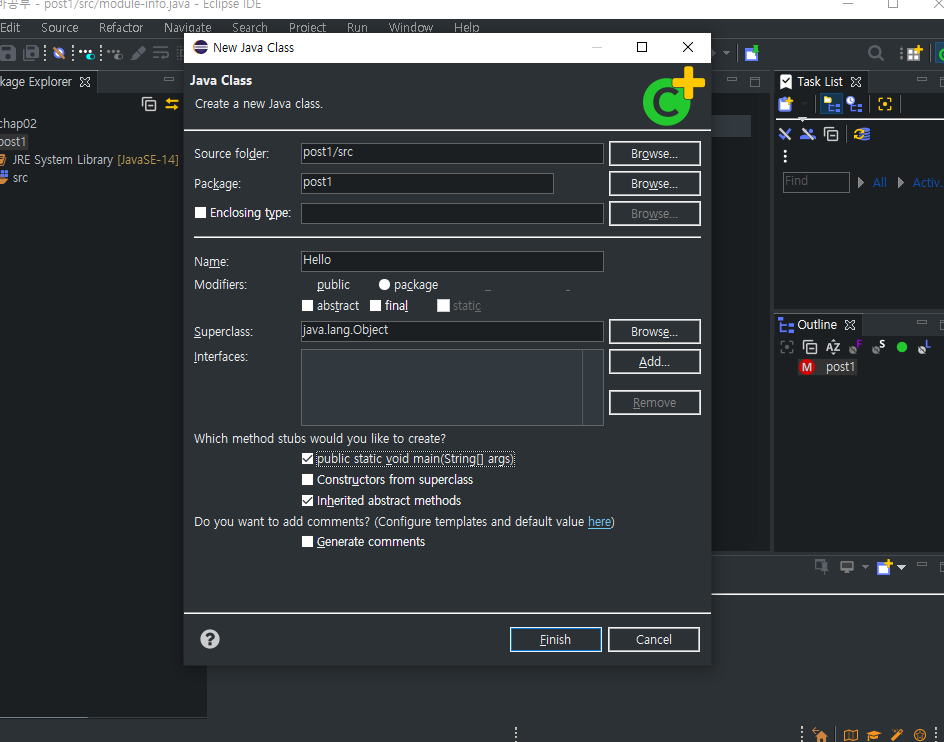Toggle Hide Local Types in Outline
Viewport: 944px width, 742px height.
924,347
